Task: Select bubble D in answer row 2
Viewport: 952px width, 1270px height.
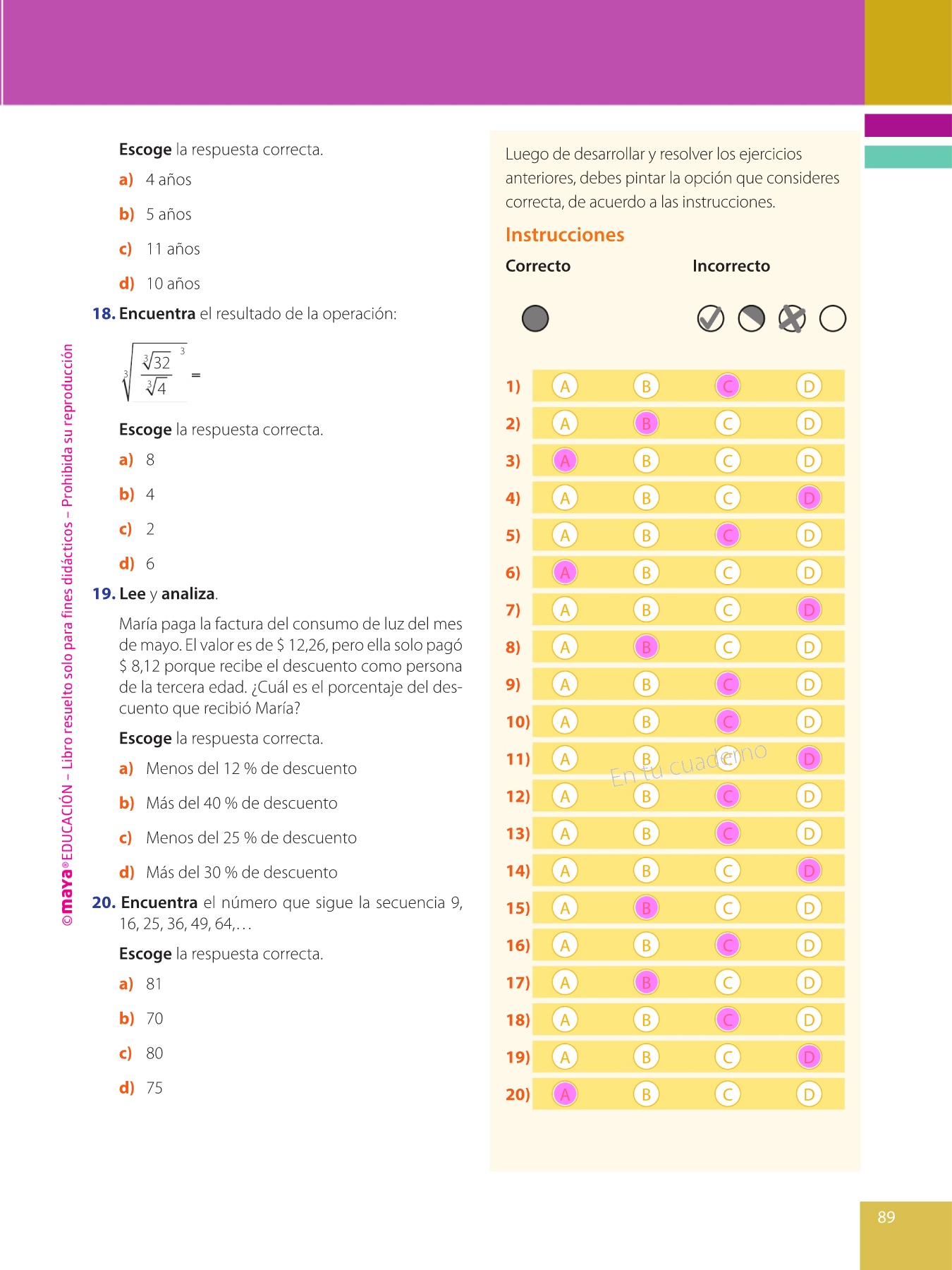Action: 809,423
